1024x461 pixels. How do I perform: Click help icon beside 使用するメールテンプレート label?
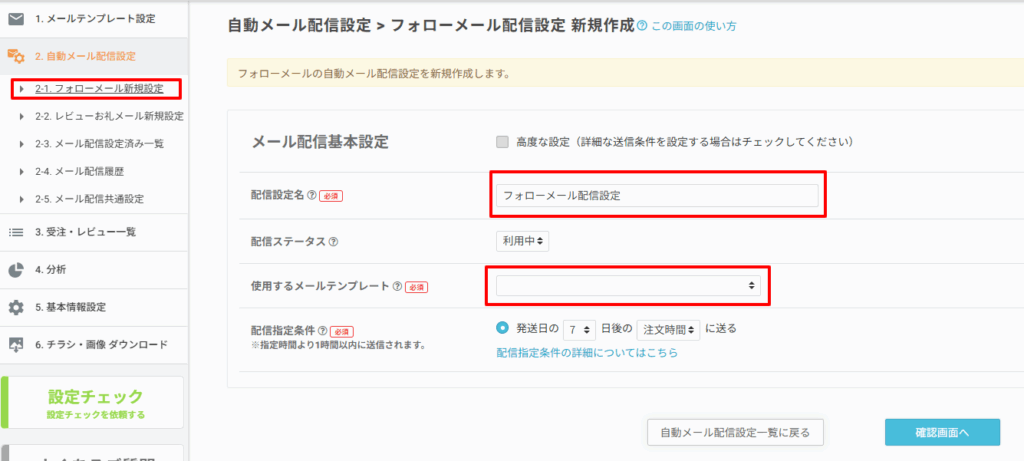pos(398,287)
